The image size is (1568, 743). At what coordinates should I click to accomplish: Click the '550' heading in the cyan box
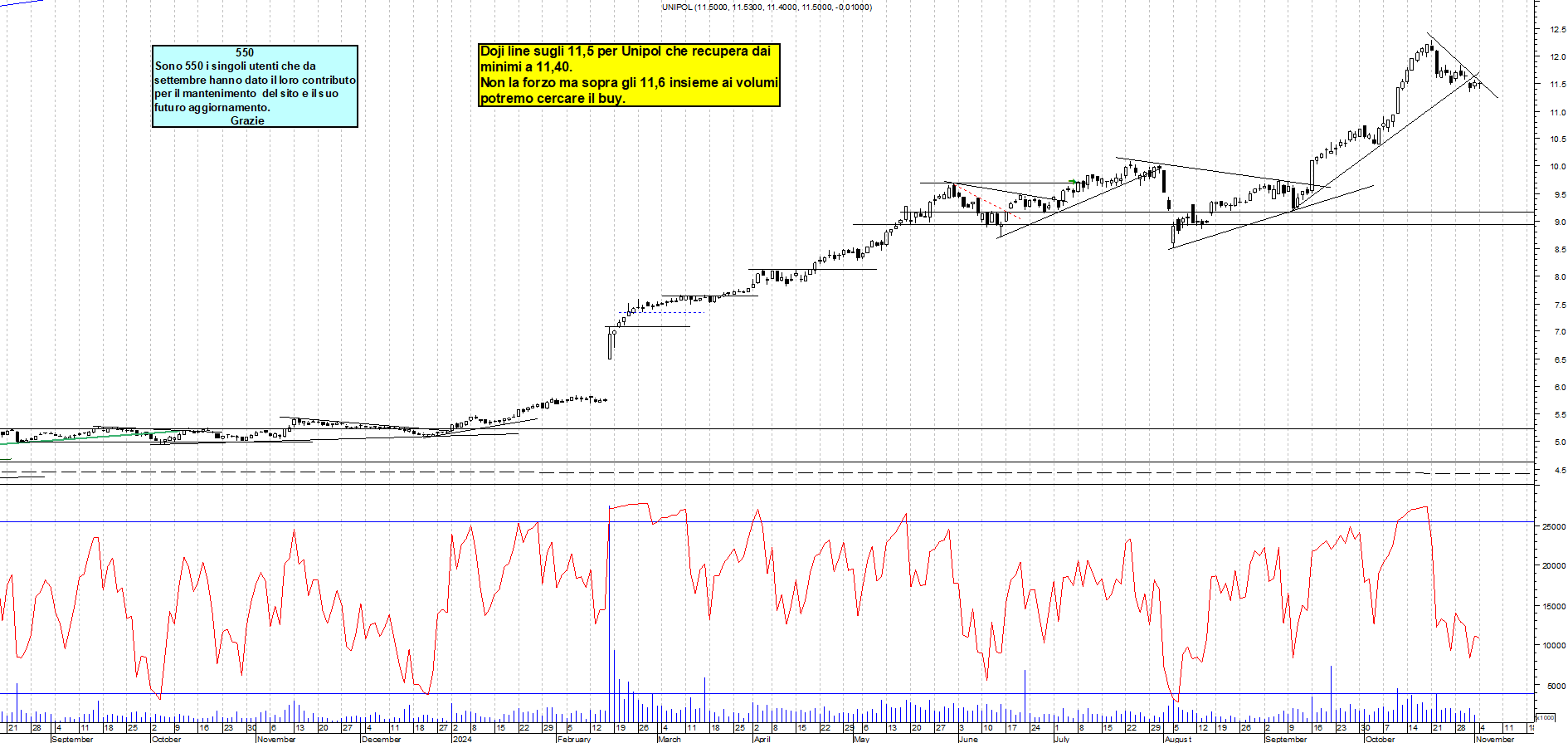click(x=245, y=52)
